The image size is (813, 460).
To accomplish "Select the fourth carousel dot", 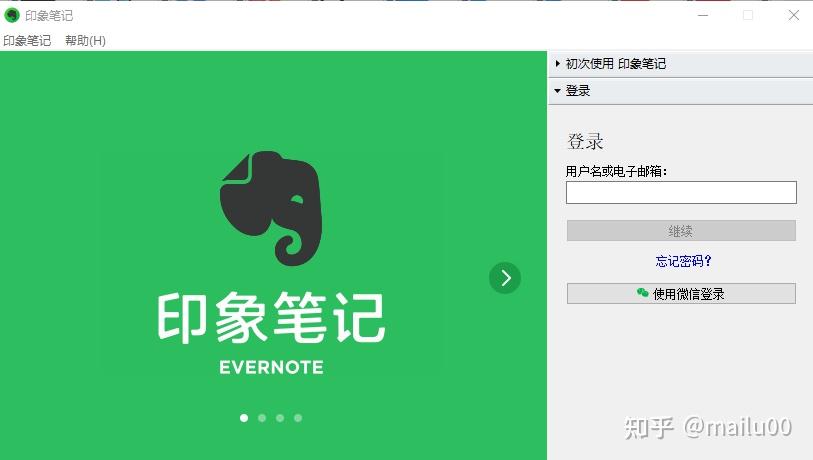I will (x=298, y=418).
